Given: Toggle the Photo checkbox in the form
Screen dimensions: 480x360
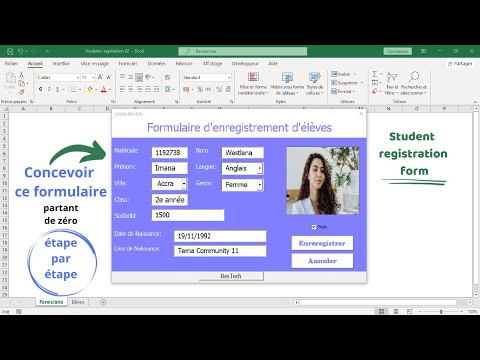Looking at the screenshot, I should click(x=314, y=227).
